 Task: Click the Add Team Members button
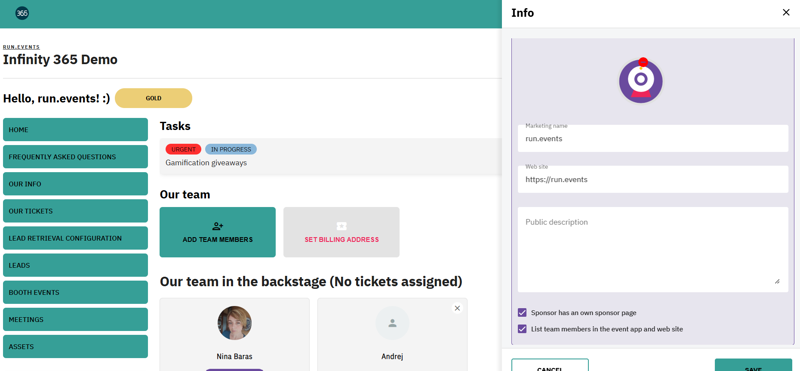[x=218, y=232]
